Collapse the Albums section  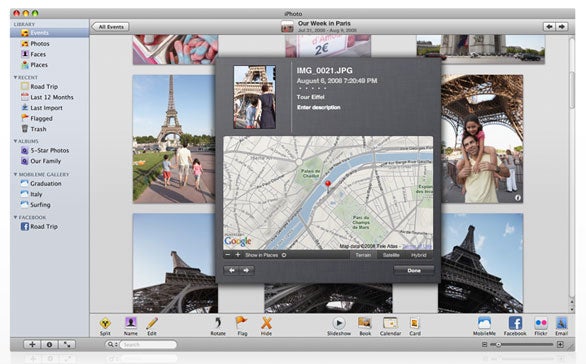click(15, 141)
